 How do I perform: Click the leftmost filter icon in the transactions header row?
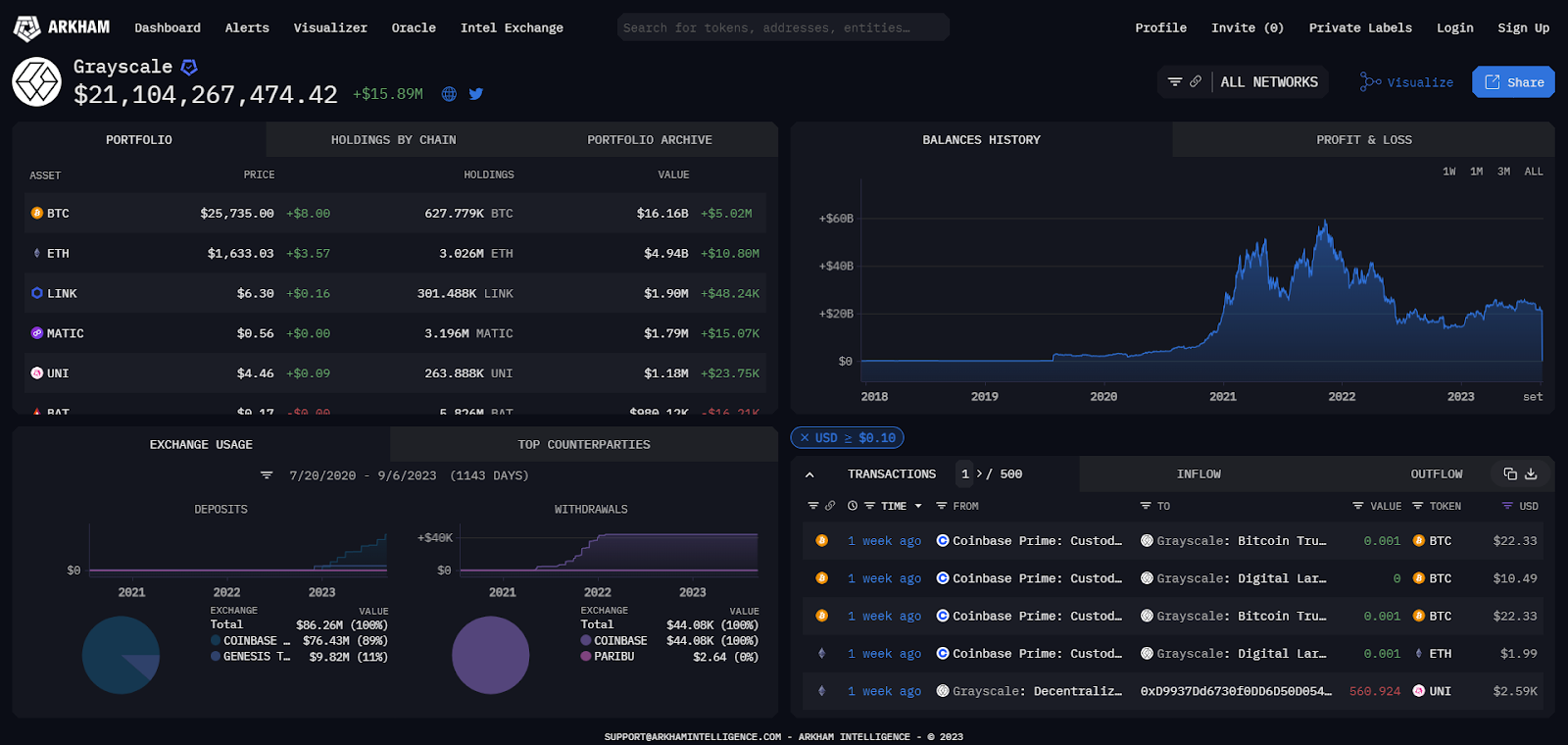(812, 506)
